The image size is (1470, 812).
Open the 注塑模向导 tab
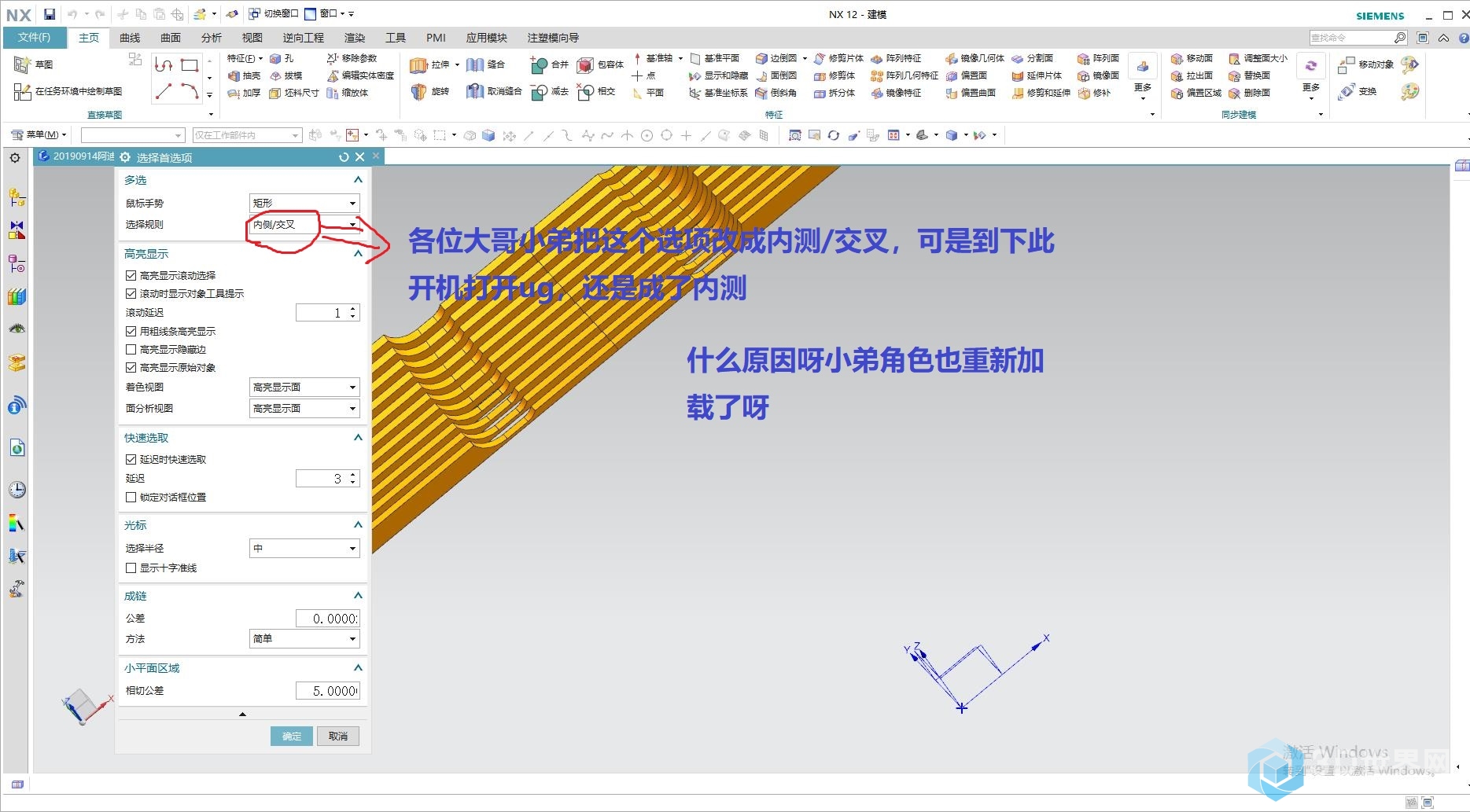tap(553, 38)
